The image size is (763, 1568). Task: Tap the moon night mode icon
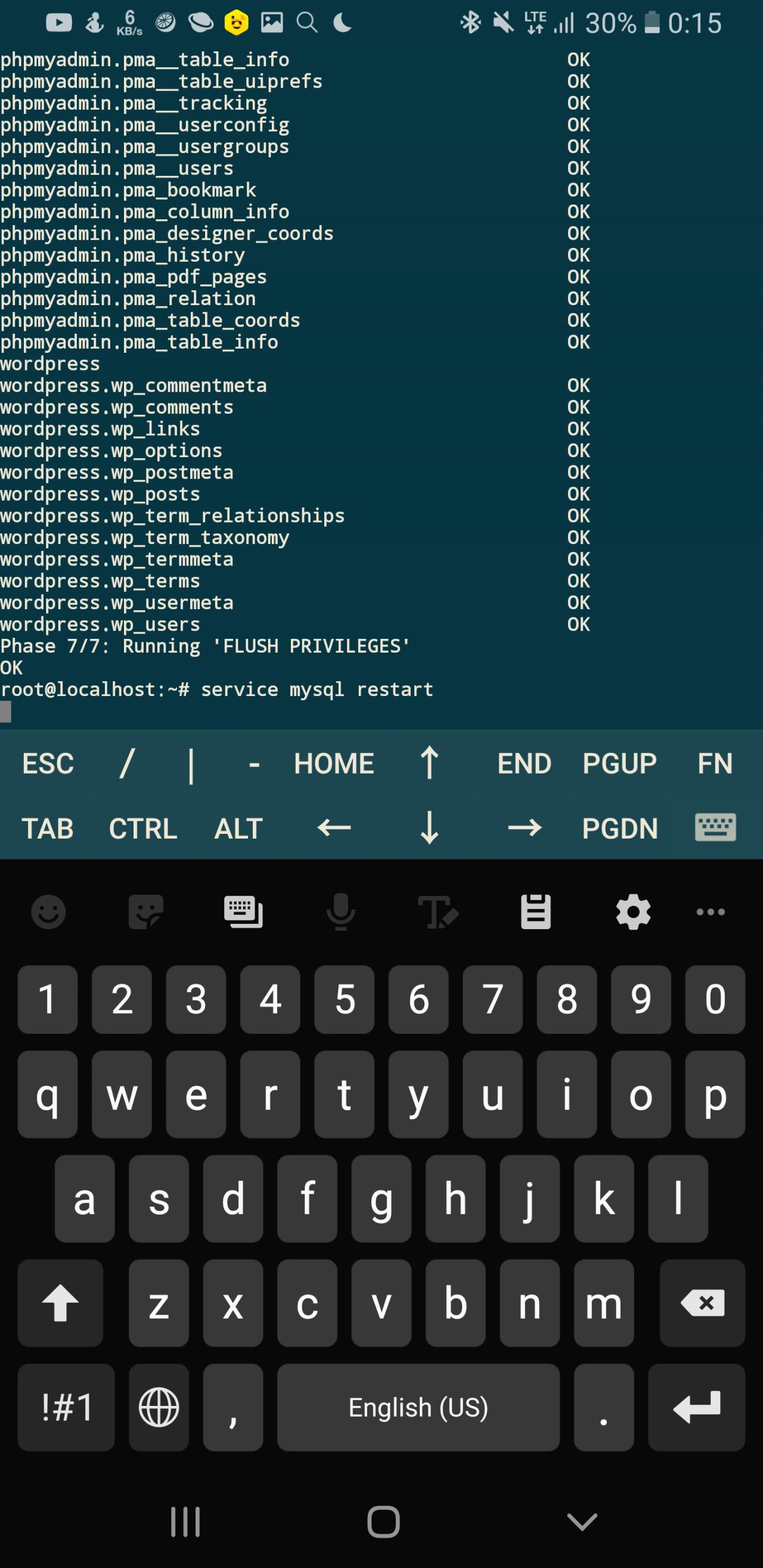[342, 23]
